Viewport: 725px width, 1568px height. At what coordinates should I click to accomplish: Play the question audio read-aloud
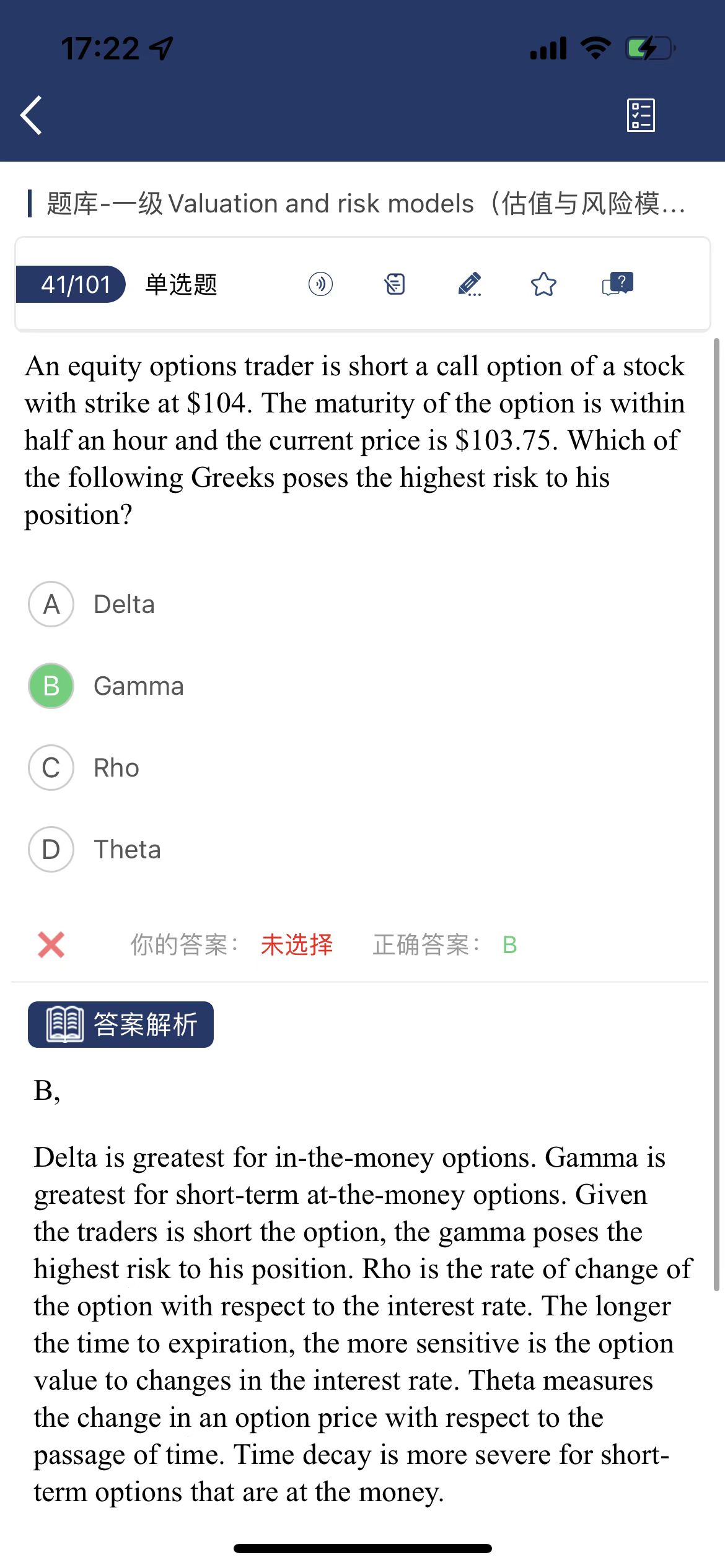pyautogui.click(x=320, y=284)
